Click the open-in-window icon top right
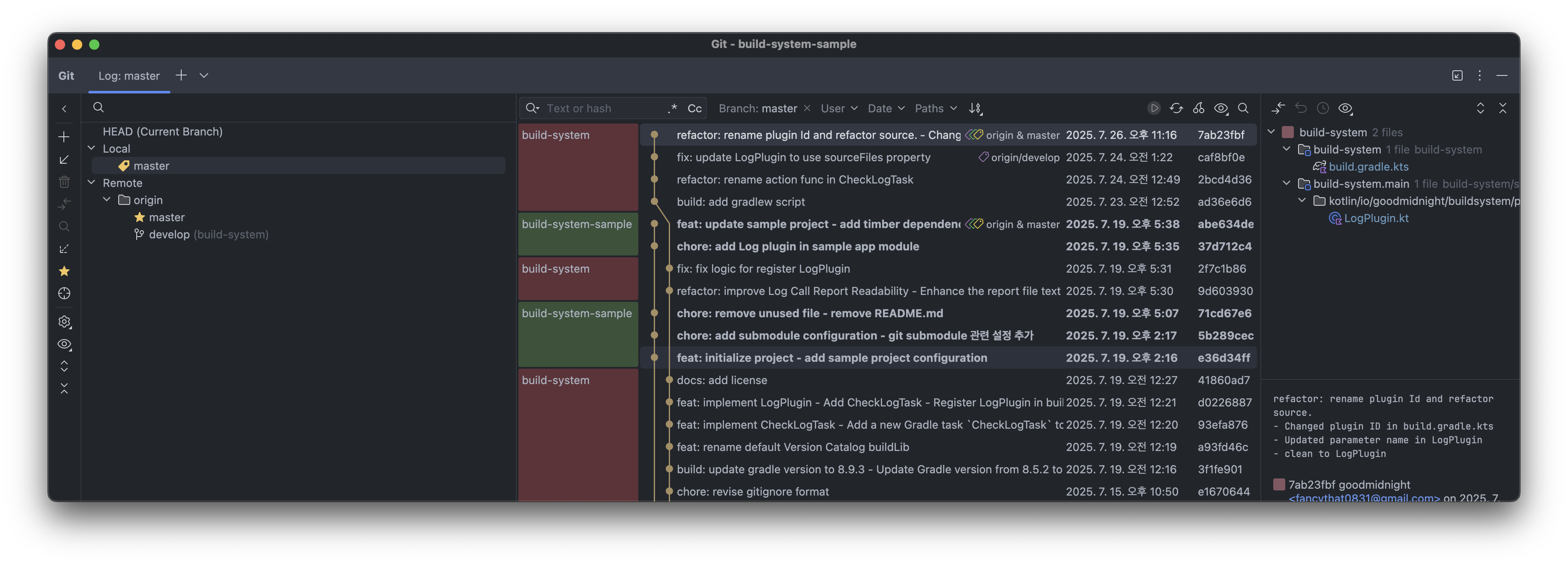 coord(1457,75)
